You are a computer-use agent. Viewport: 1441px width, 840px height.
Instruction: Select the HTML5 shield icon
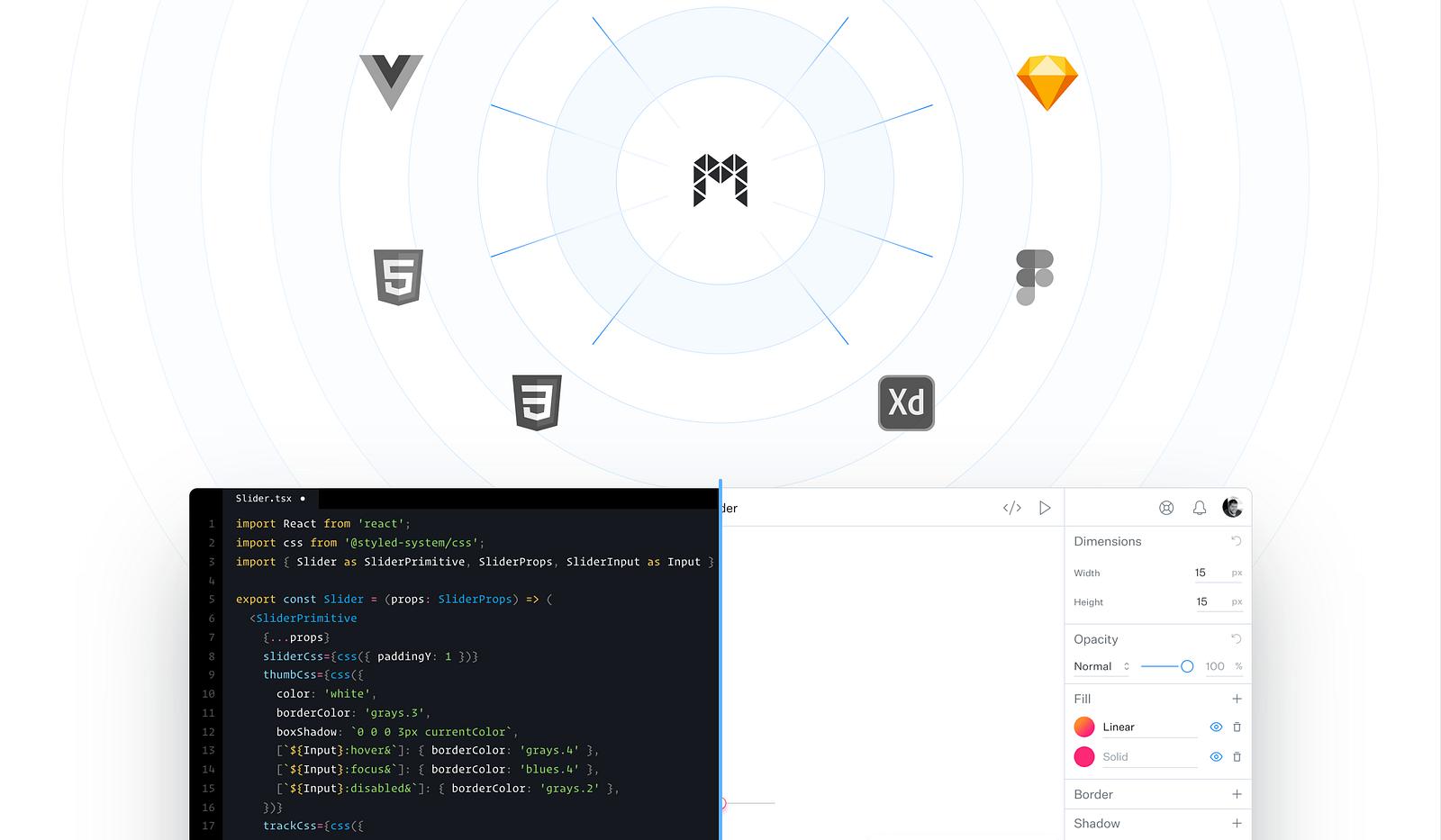click(398, 277)
